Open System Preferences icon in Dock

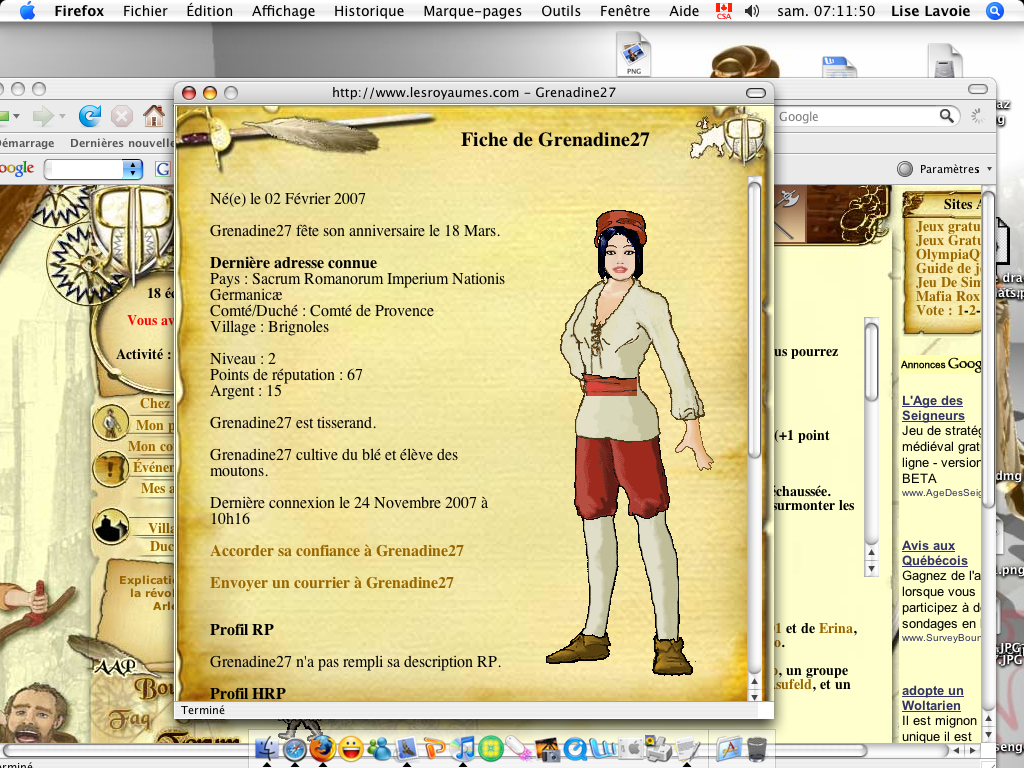pos(632,748)
